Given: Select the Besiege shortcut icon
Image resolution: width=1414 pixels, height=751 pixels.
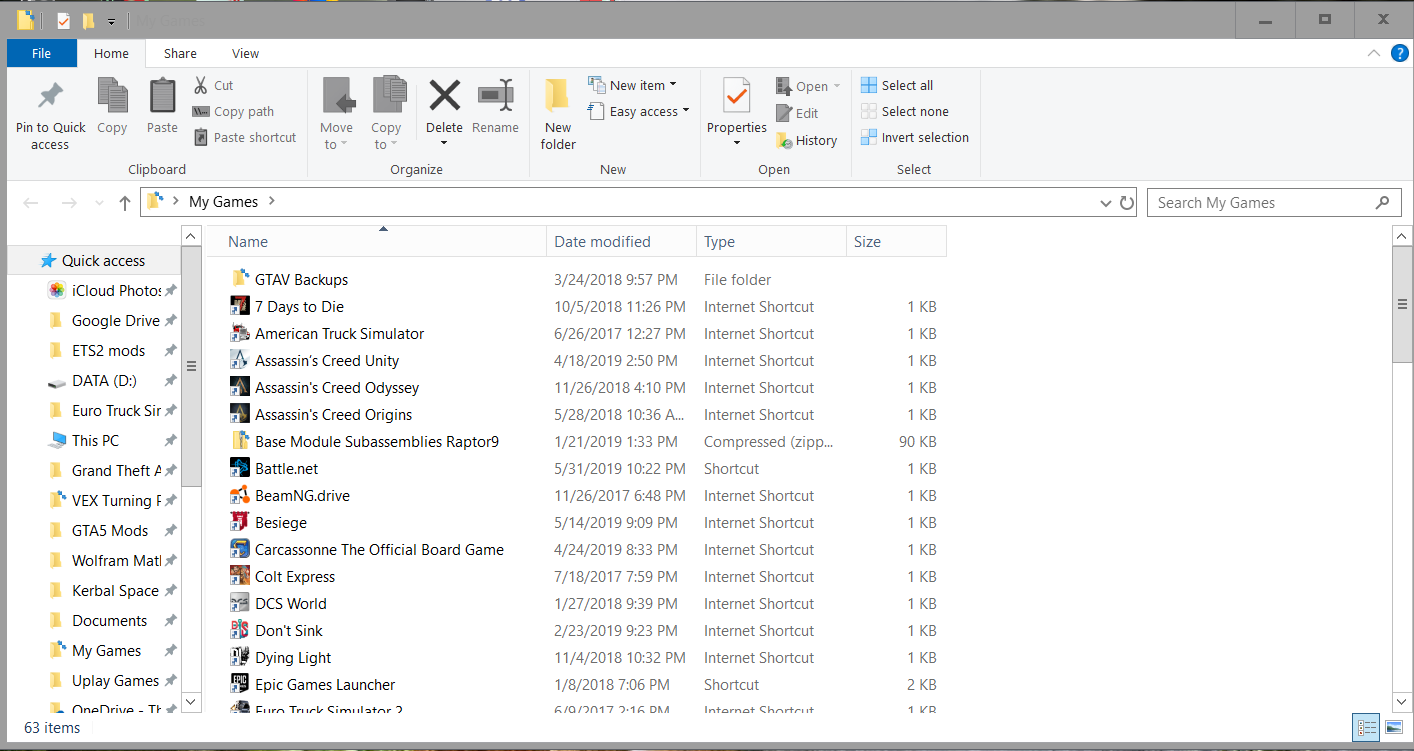Looking at the screenshot, I should click(x=240, y=522).
